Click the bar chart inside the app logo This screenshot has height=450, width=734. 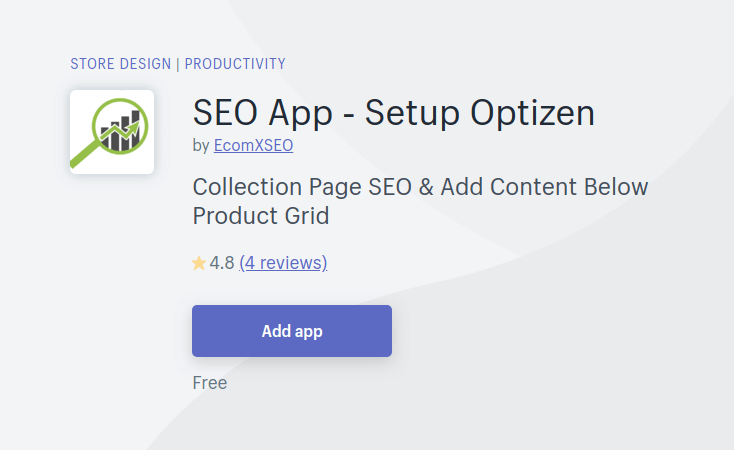(121, 131)
